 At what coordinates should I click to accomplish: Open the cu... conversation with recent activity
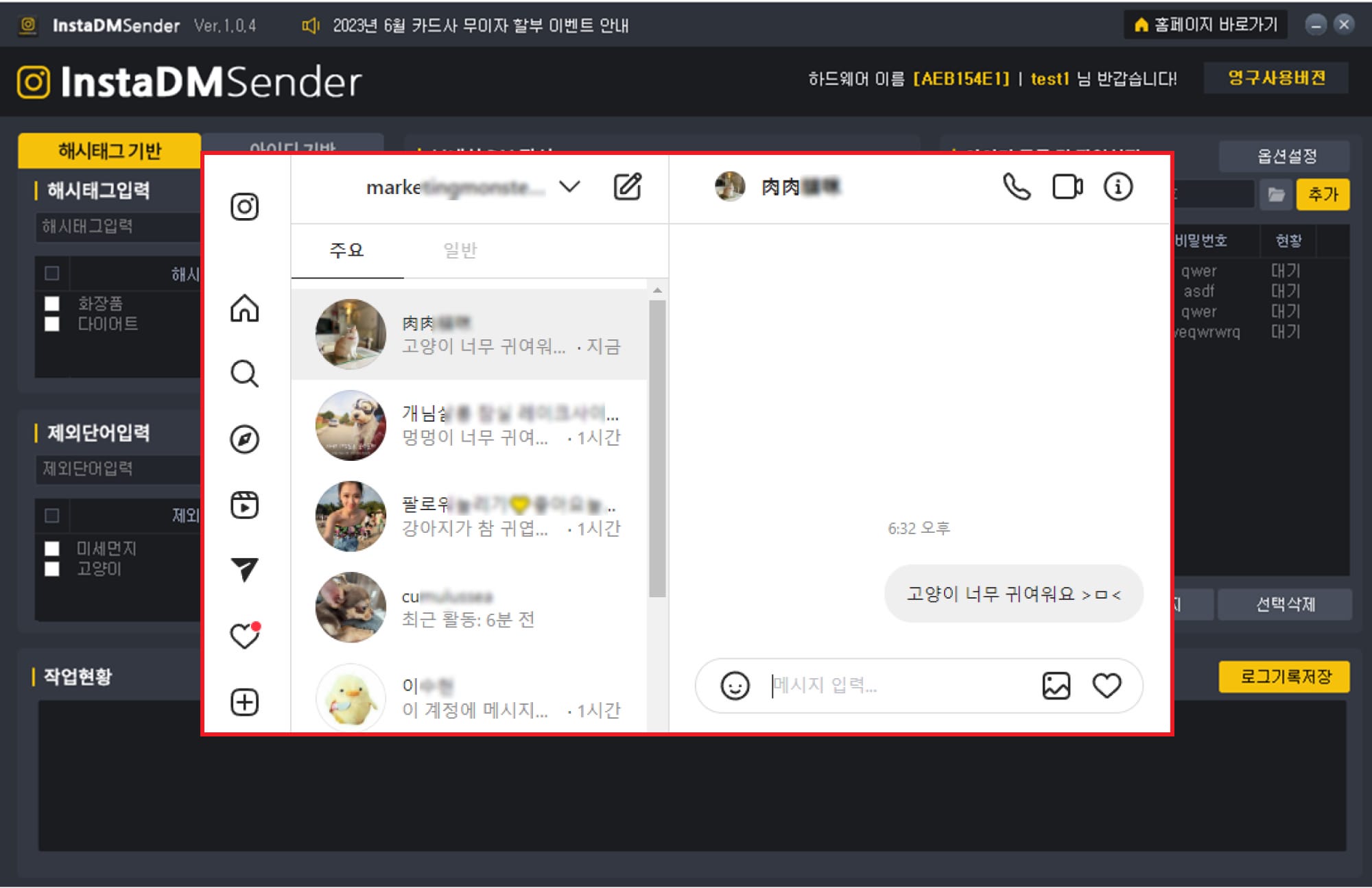coord(469,608)
